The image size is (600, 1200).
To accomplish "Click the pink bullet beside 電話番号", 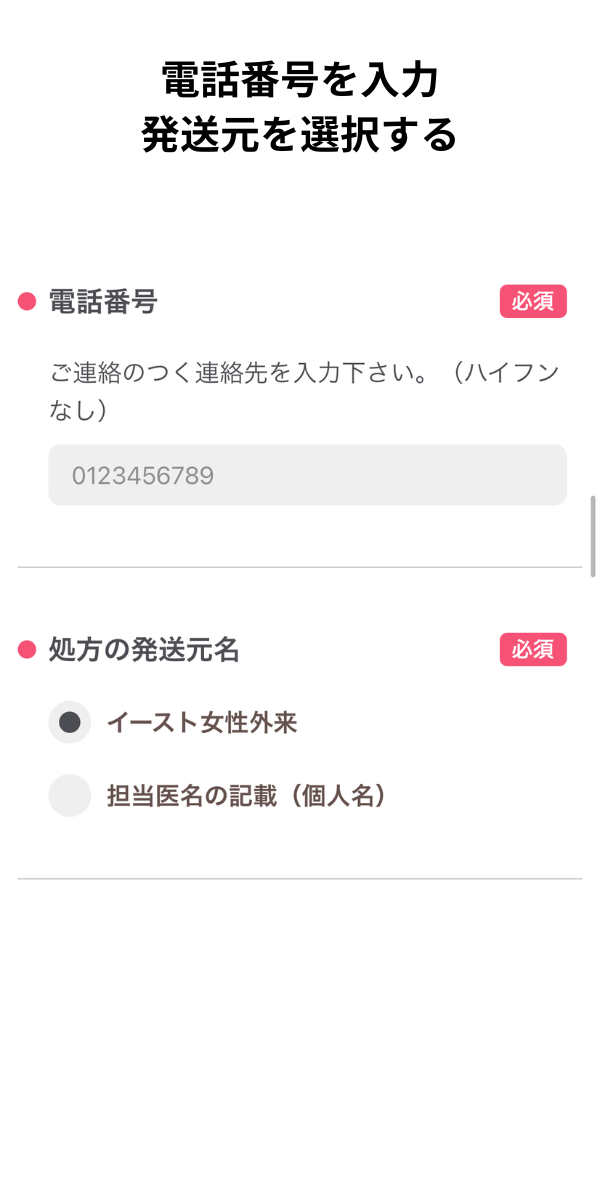I will coord(27,302).
